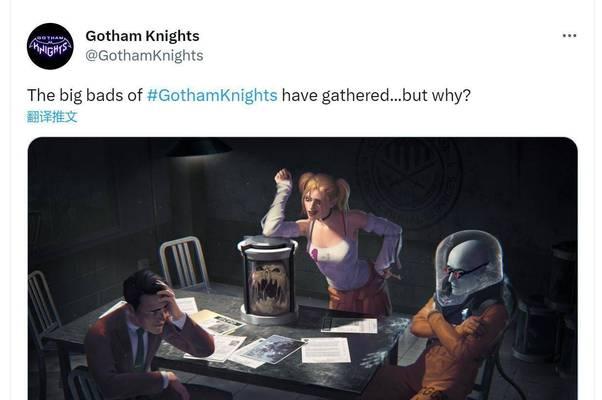Click the photograph lying on the table
Image resolution: width=602 pixels, height=400 pixels.
269,349
